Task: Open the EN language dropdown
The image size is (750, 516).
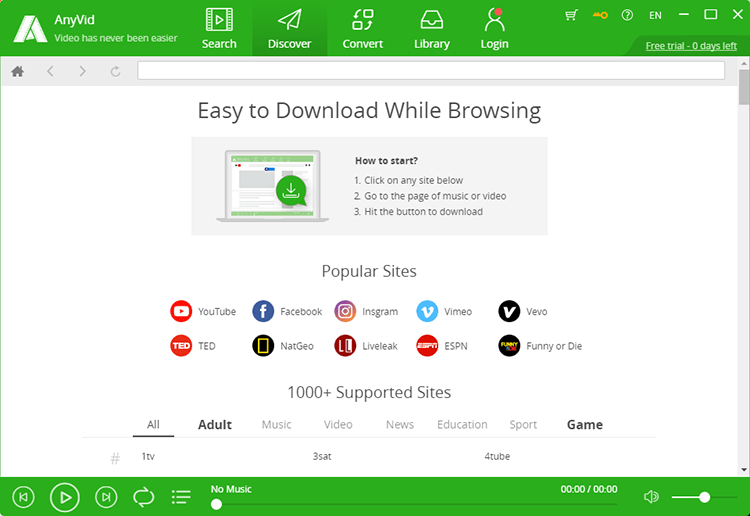Action: pyautogui.click(x=655, y=15)
